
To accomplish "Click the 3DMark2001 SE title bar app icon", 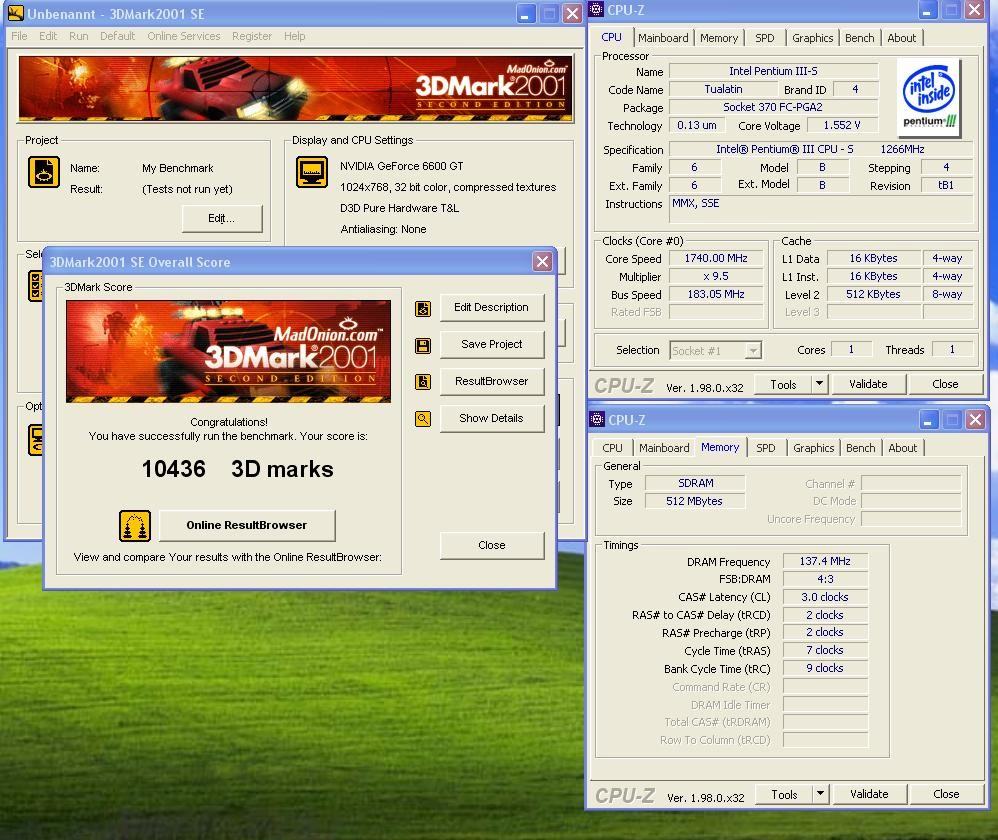I will [15, 13].
